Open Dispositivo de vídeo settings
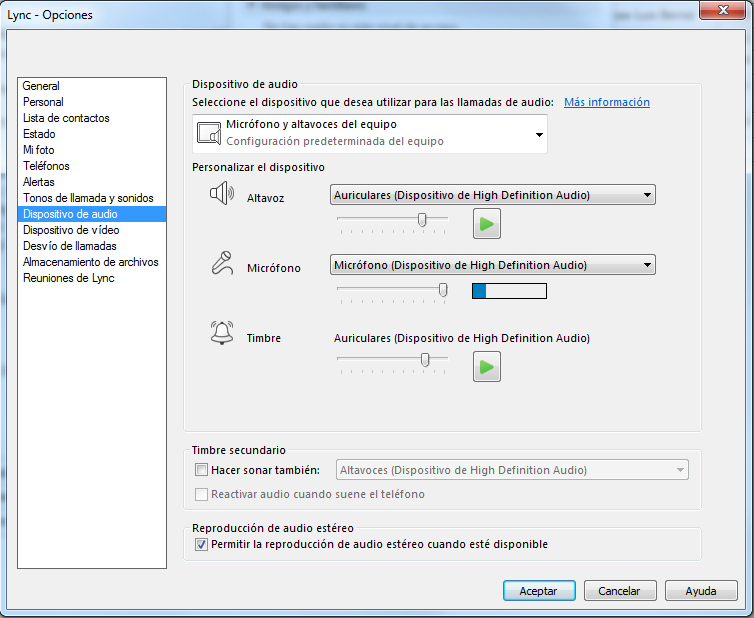Viewport: 754px width, 618px height. (92, 230)
